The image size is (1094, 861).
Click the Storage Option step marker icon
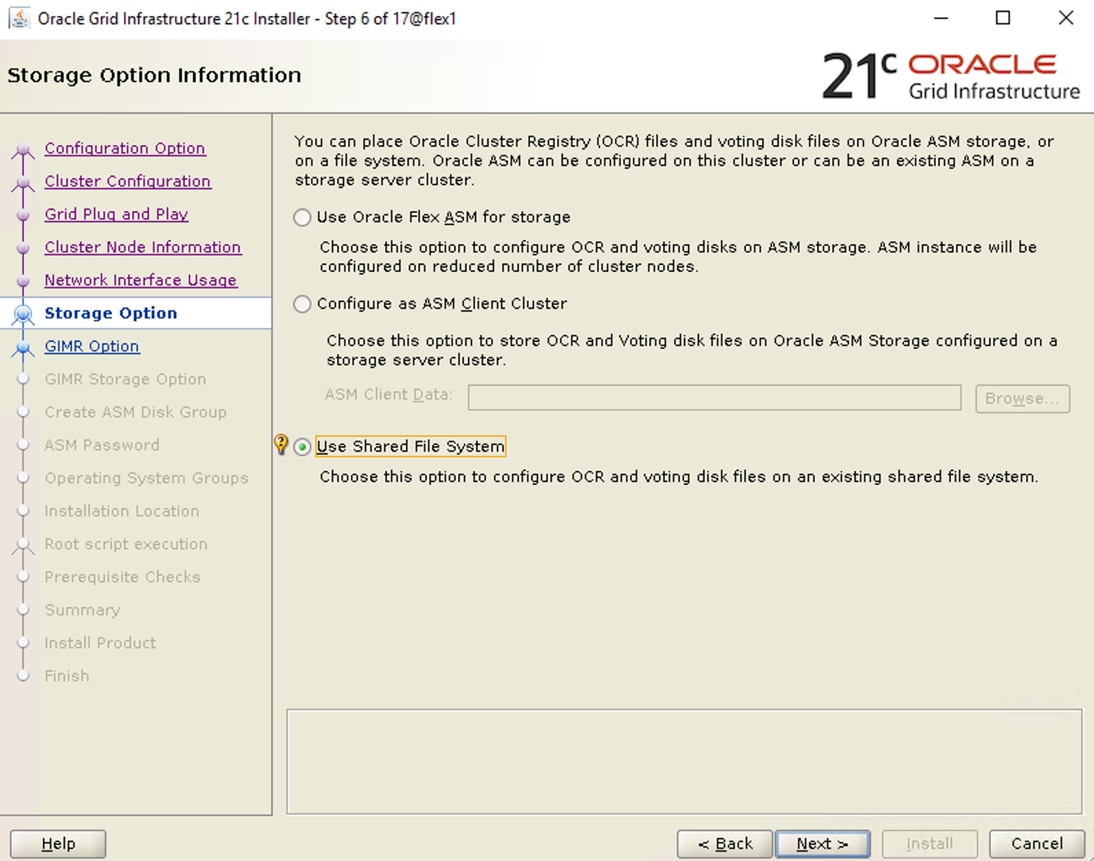click(23, 314)
